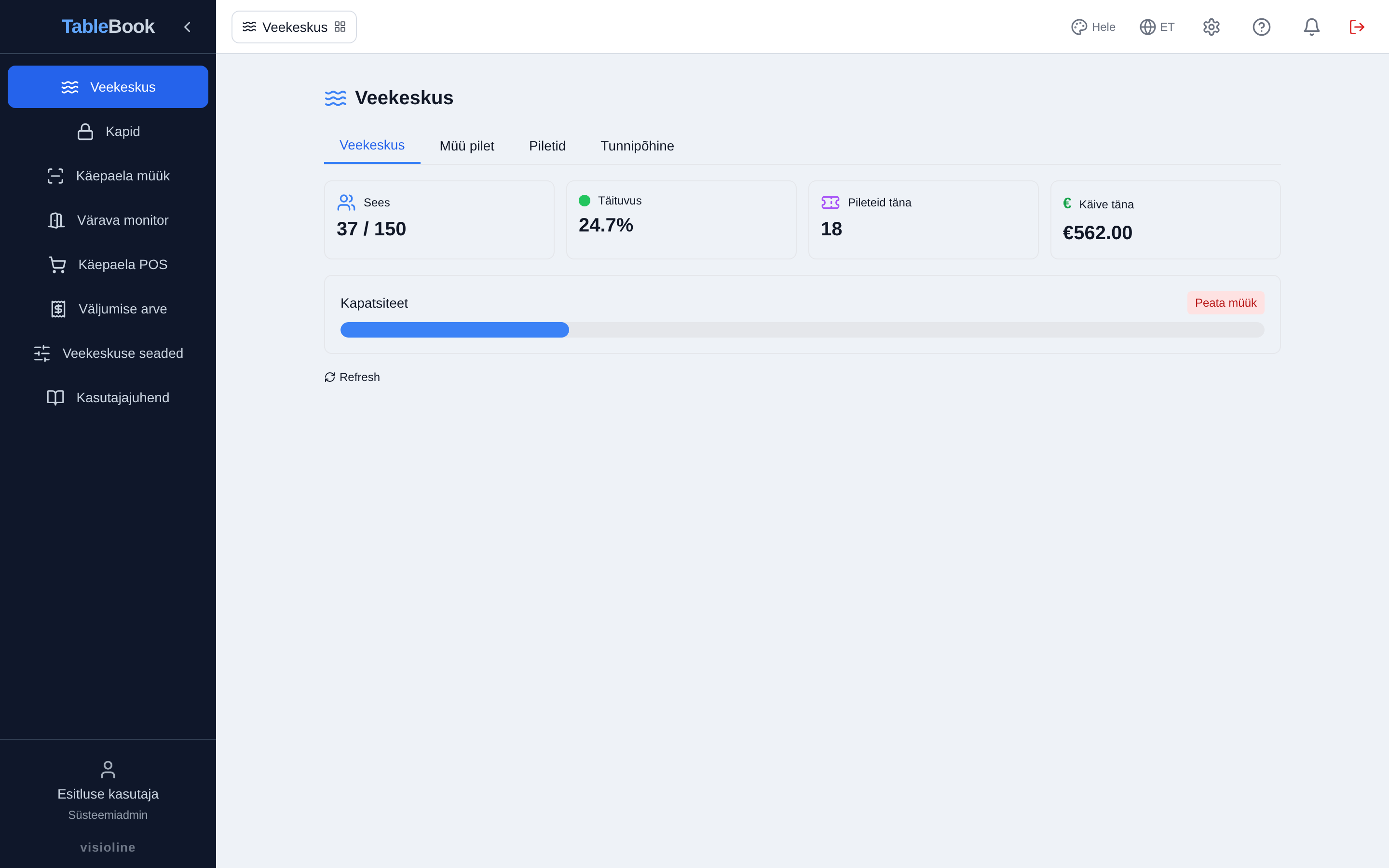Click the €562.00 revenue value
1389x868 pixels.
pyautogui.click(x=1097, y=232)
